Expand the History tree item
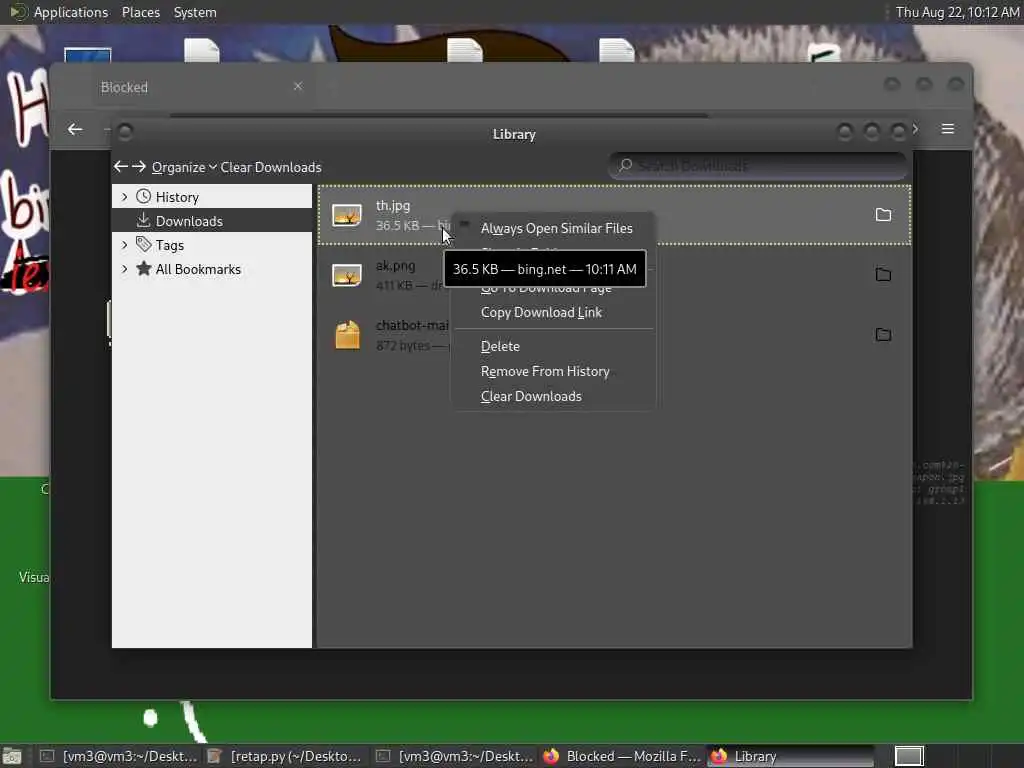The height and width of the screenshot is (768, 1024). [x=125, y=197]
